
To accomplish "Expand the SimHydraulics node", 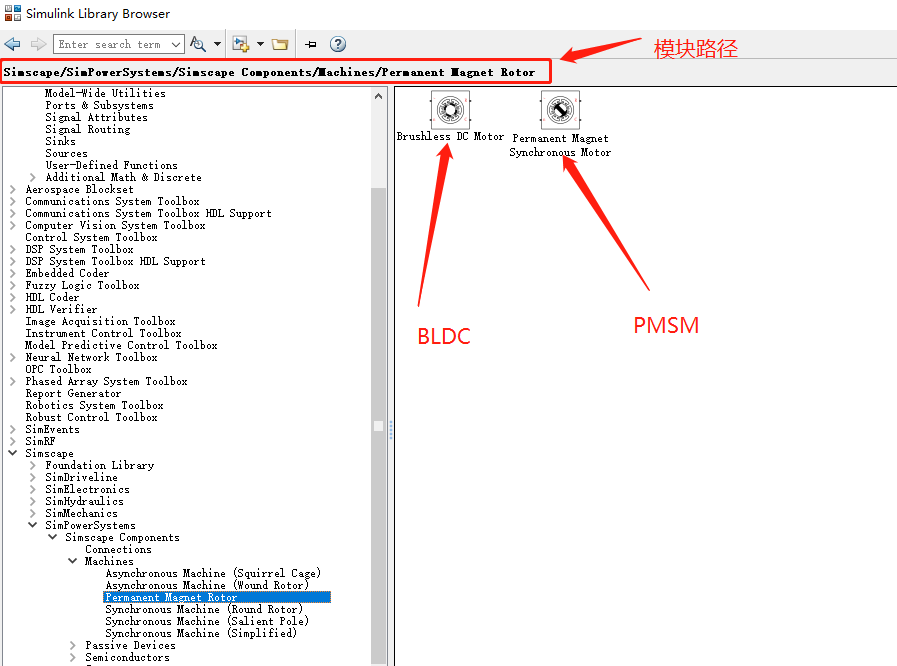I will point(33,502).
